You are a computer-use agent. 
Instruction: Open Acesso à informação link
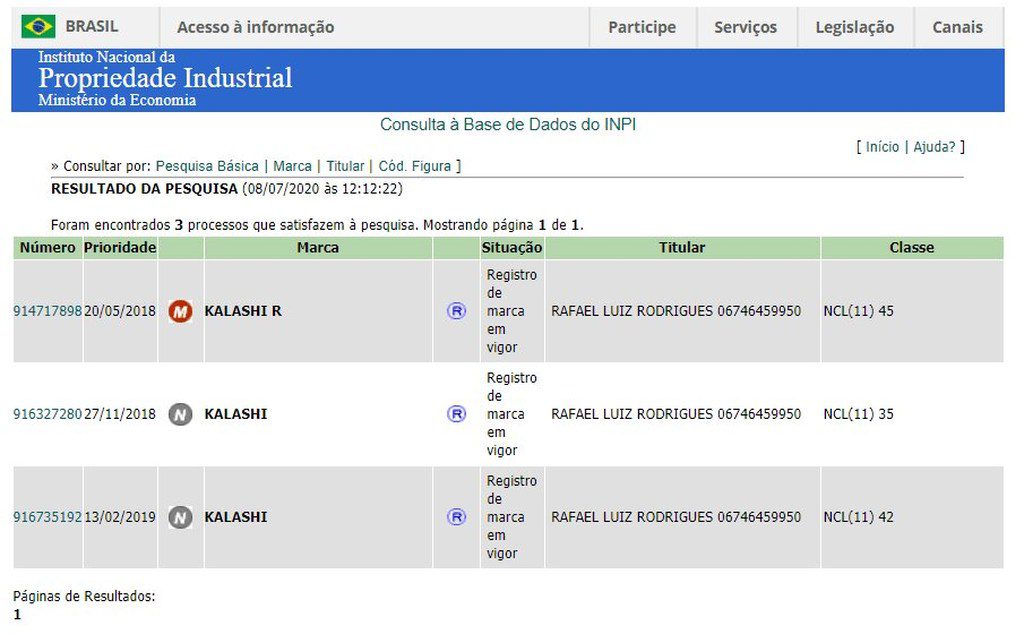click(255, 27)
